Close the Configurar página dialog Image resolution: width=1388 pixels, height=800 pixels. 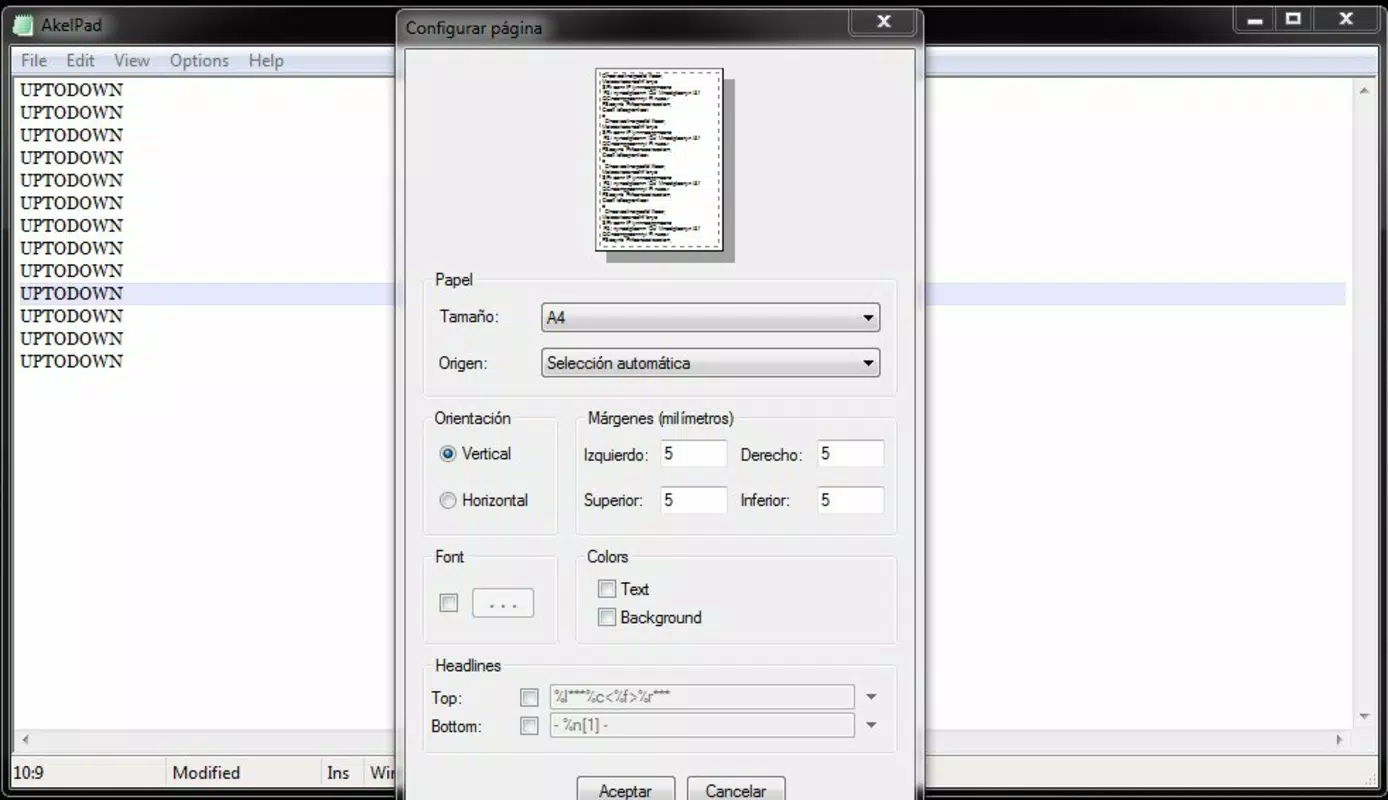click(x=884, y=22)
